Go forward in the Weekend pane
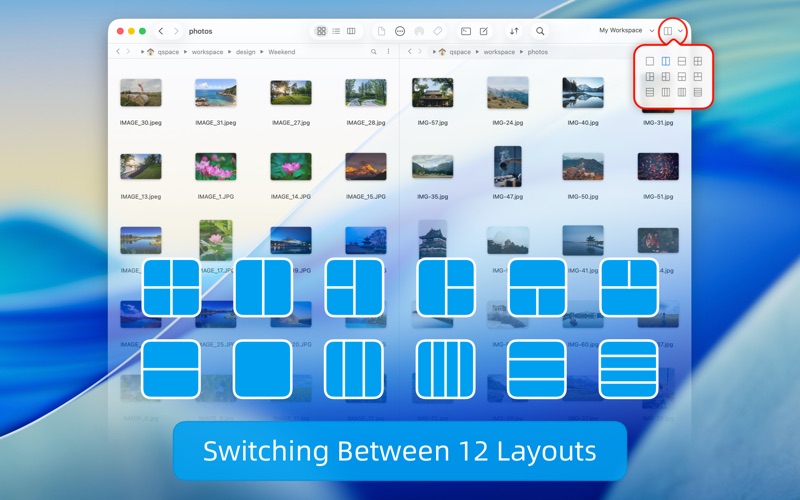 (128, 52)
